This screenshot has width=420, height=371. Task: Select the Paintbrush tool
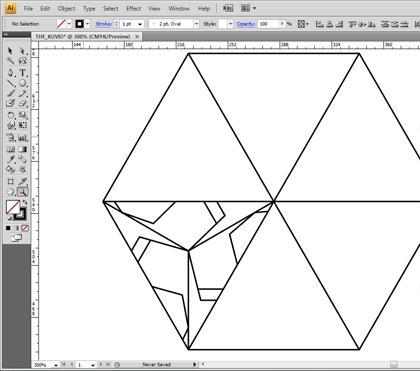coord(10,93)
